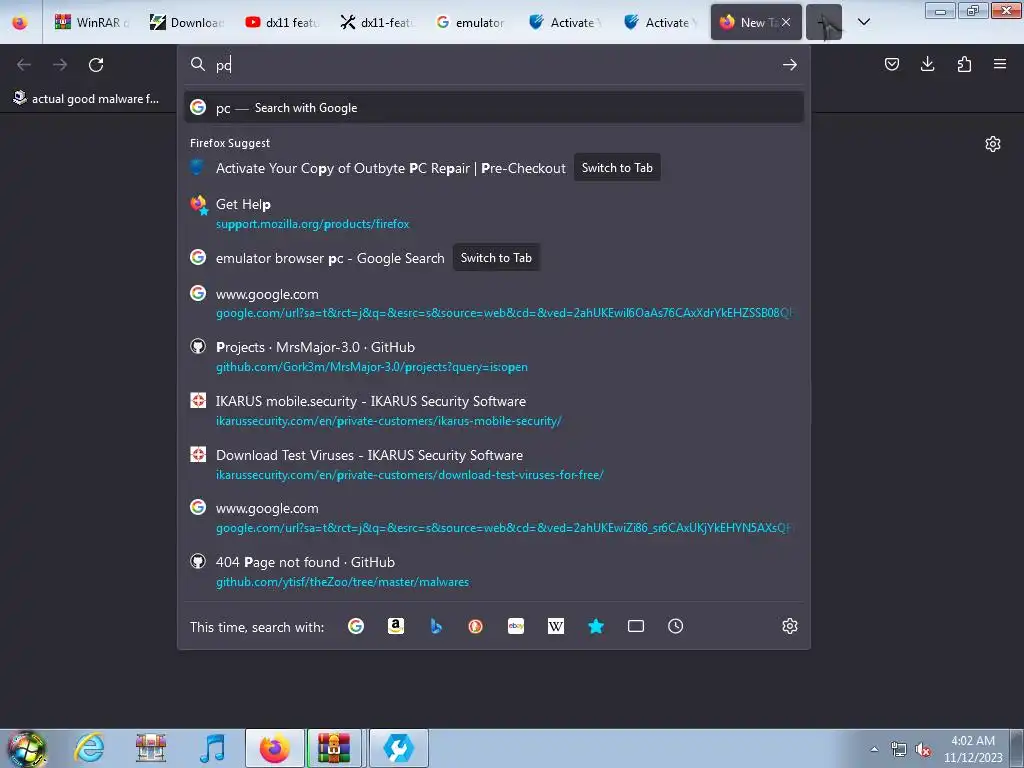Switch to the Download tab
This screenshot has width=1024, height=768.
[187, 22]
